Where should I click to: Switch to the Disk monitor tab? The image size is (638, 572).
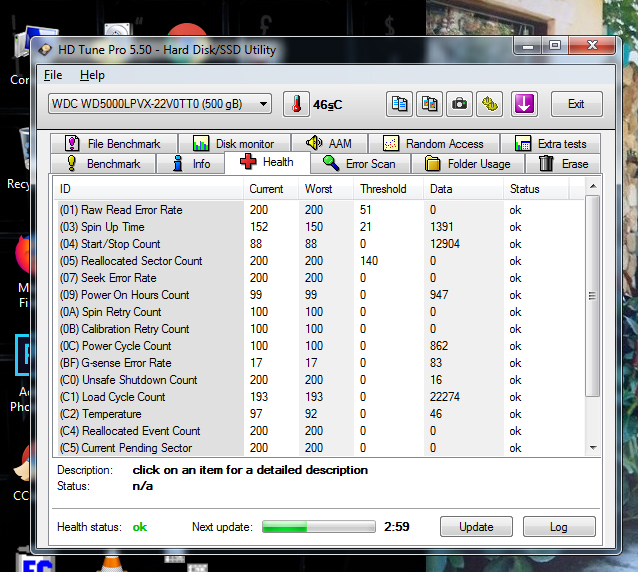235,144
